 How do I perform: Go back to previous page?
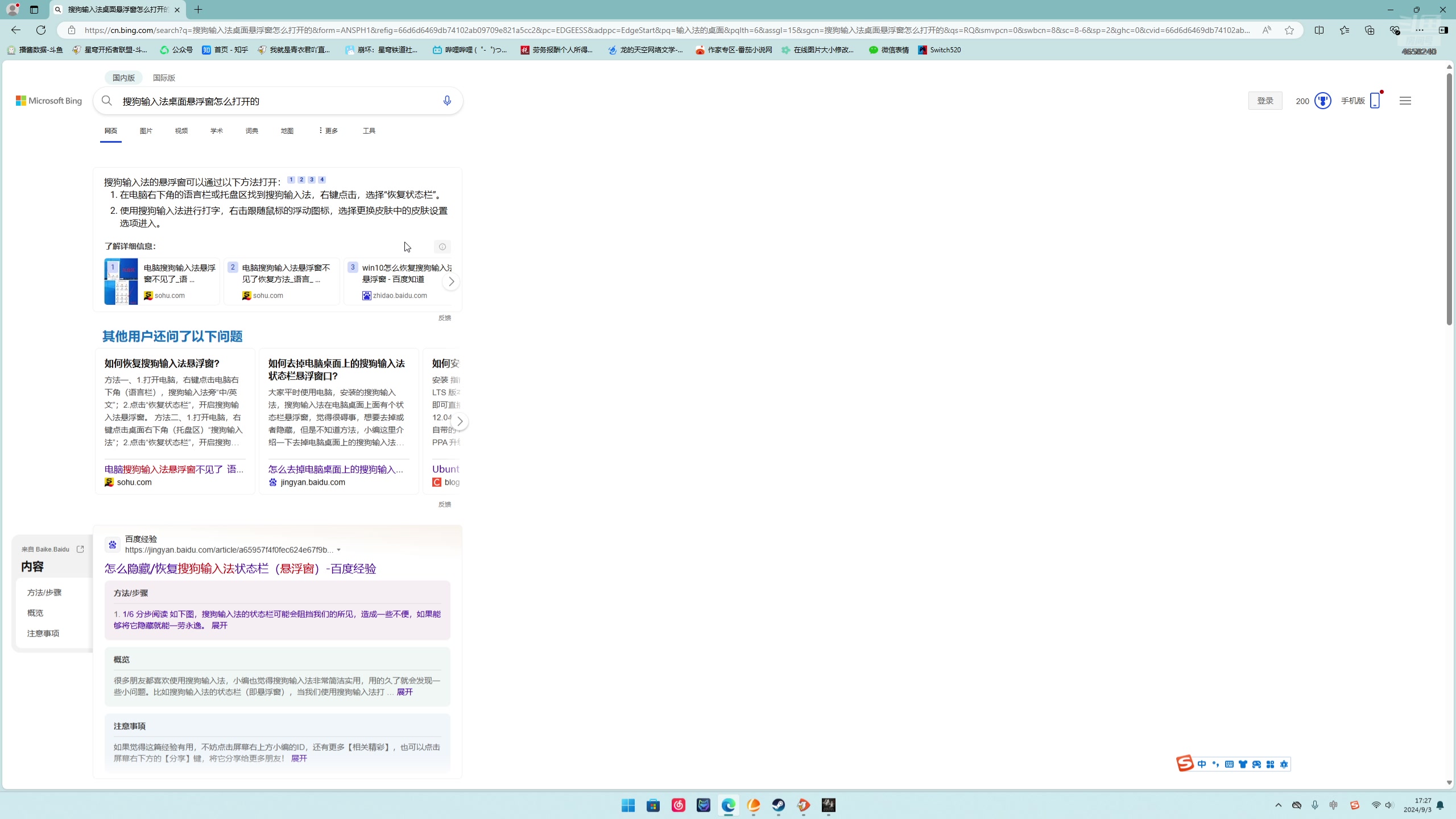point(16,30)
